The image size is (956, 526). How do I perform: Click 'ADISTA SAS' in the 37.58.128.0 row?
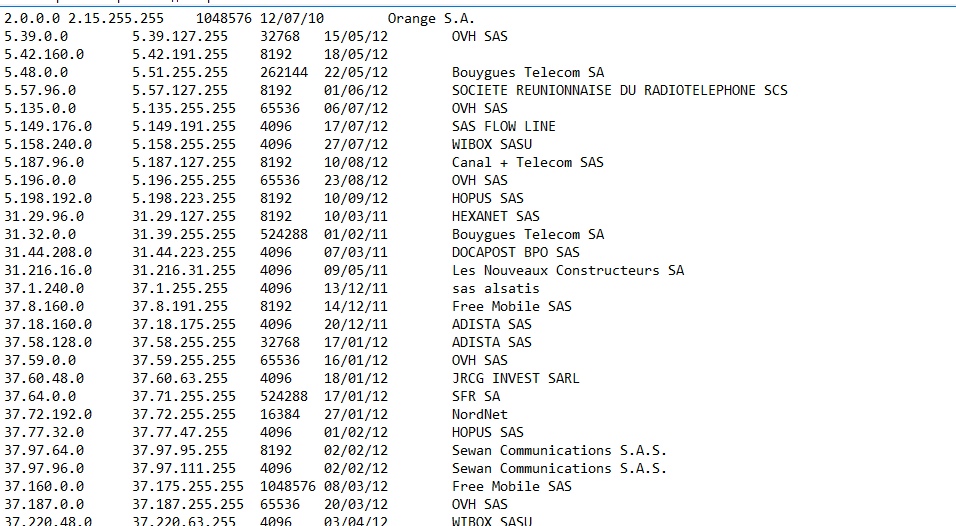click(491, 343)
